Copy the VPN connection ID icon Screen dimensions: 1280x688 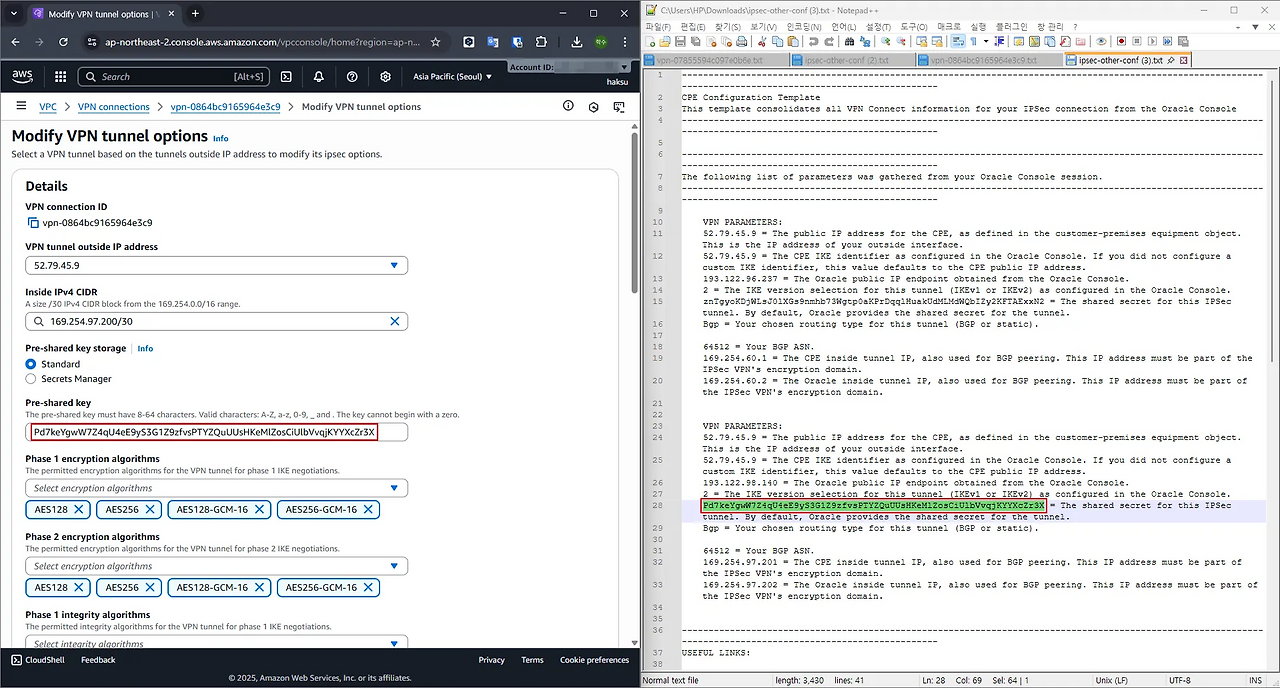point(32,222)
